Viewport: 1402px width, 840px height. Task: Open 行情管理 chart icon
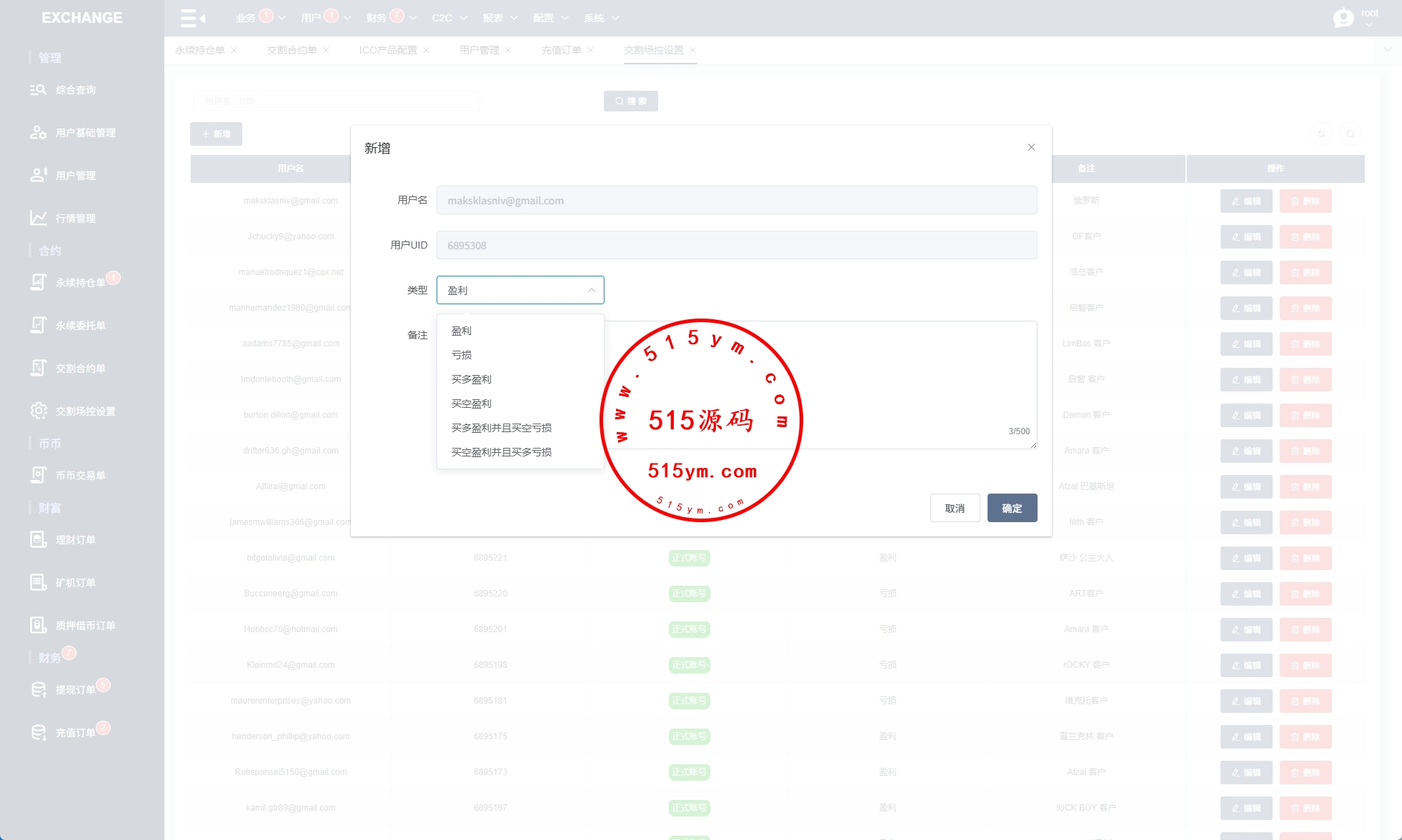pos(38,218)
